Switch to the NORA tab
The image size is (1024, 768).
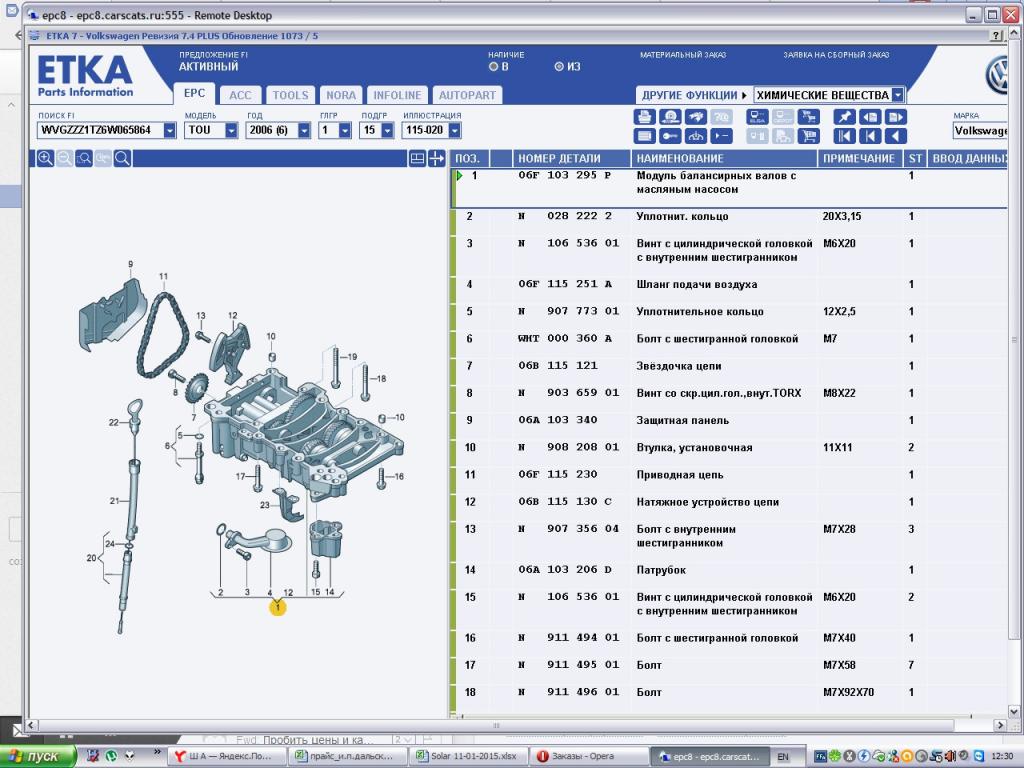click(341, 95)
